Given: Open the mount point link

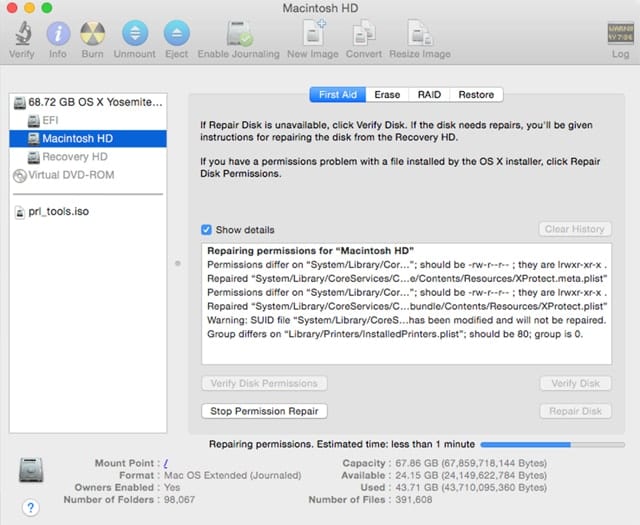Looking at the screenshot, I should (166, 463).
